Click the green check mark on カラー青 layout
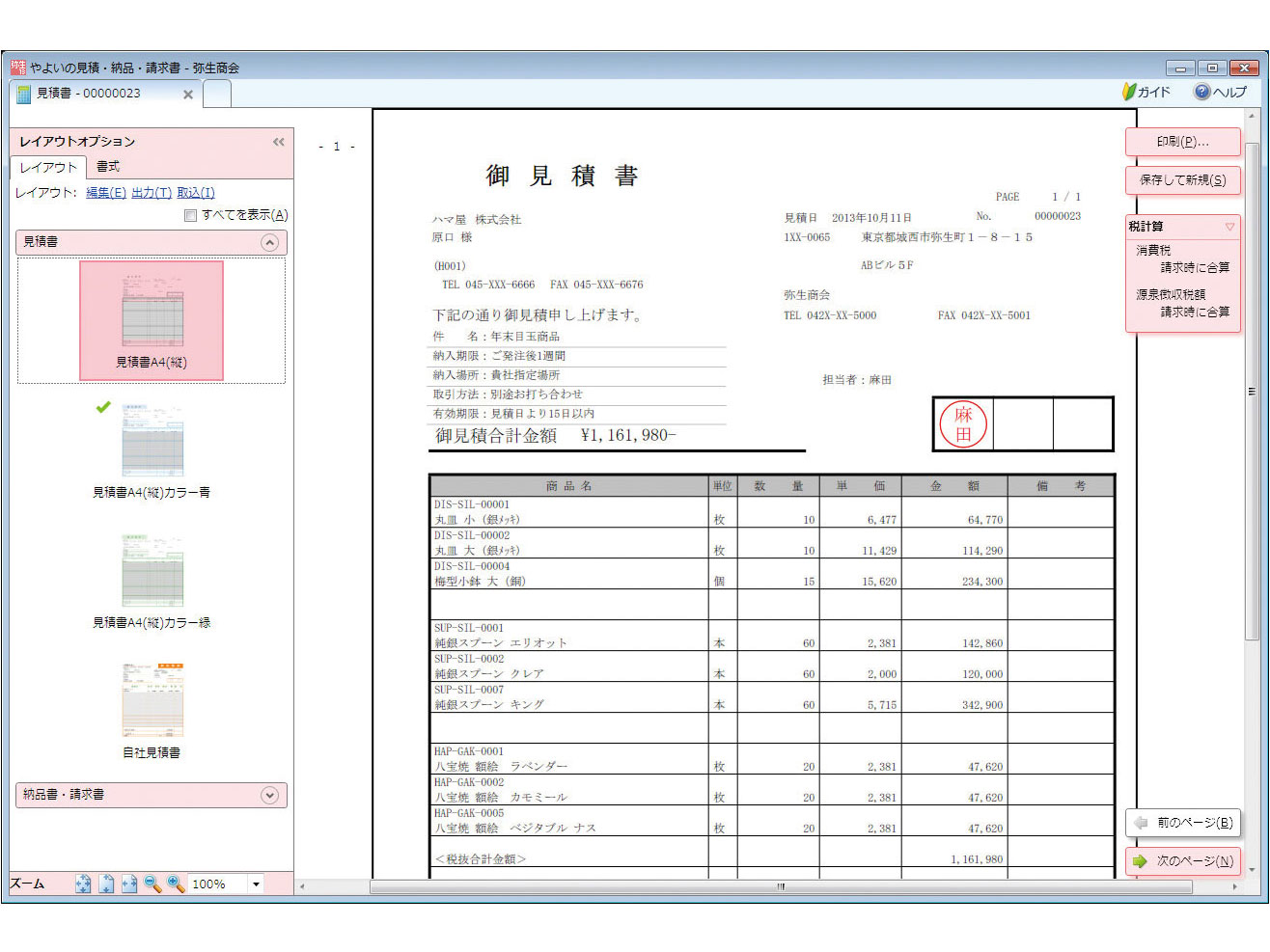Screen dimensions: 1270x952 [x=103, y=407]
